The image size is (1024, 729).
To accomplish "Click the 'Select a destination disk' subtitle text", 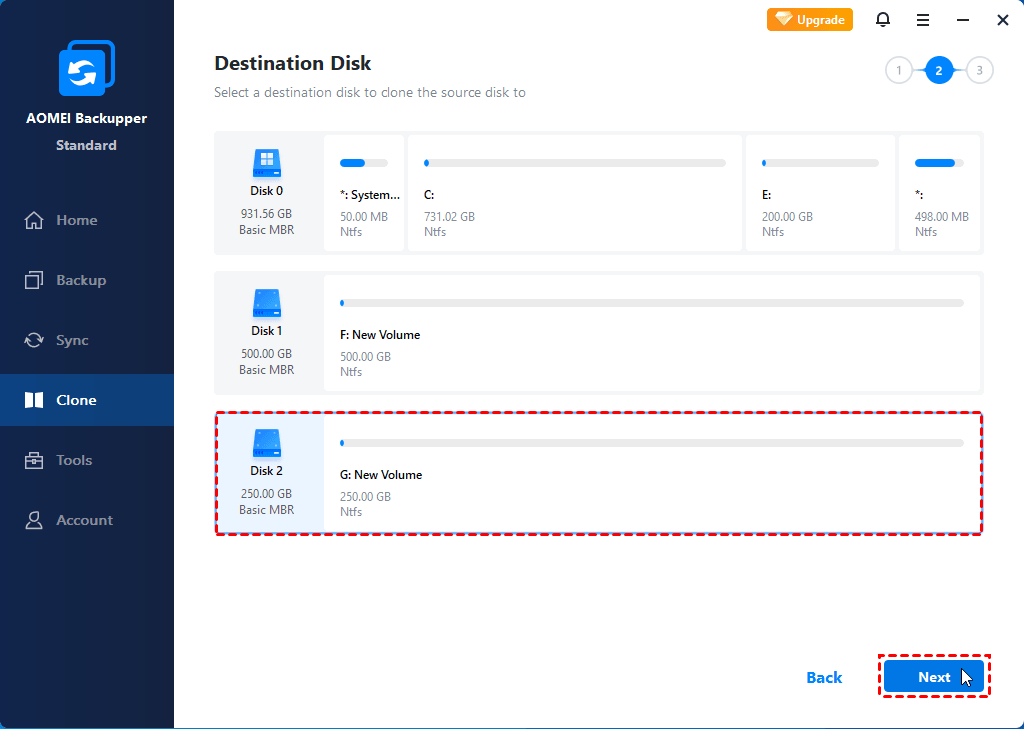I will pyautogui.click(x=370, y=92).
